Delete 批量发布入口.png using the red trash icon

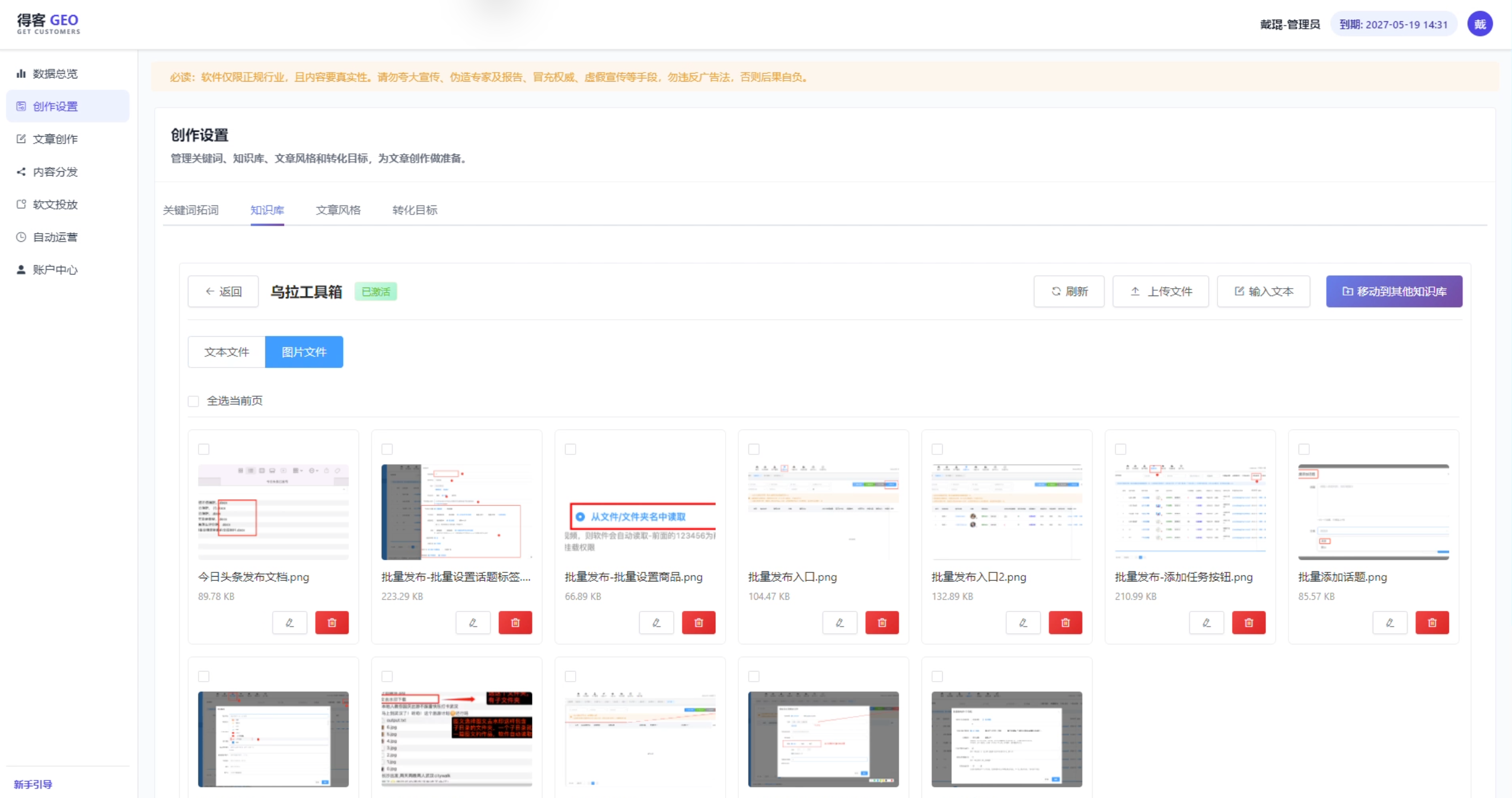882,623
